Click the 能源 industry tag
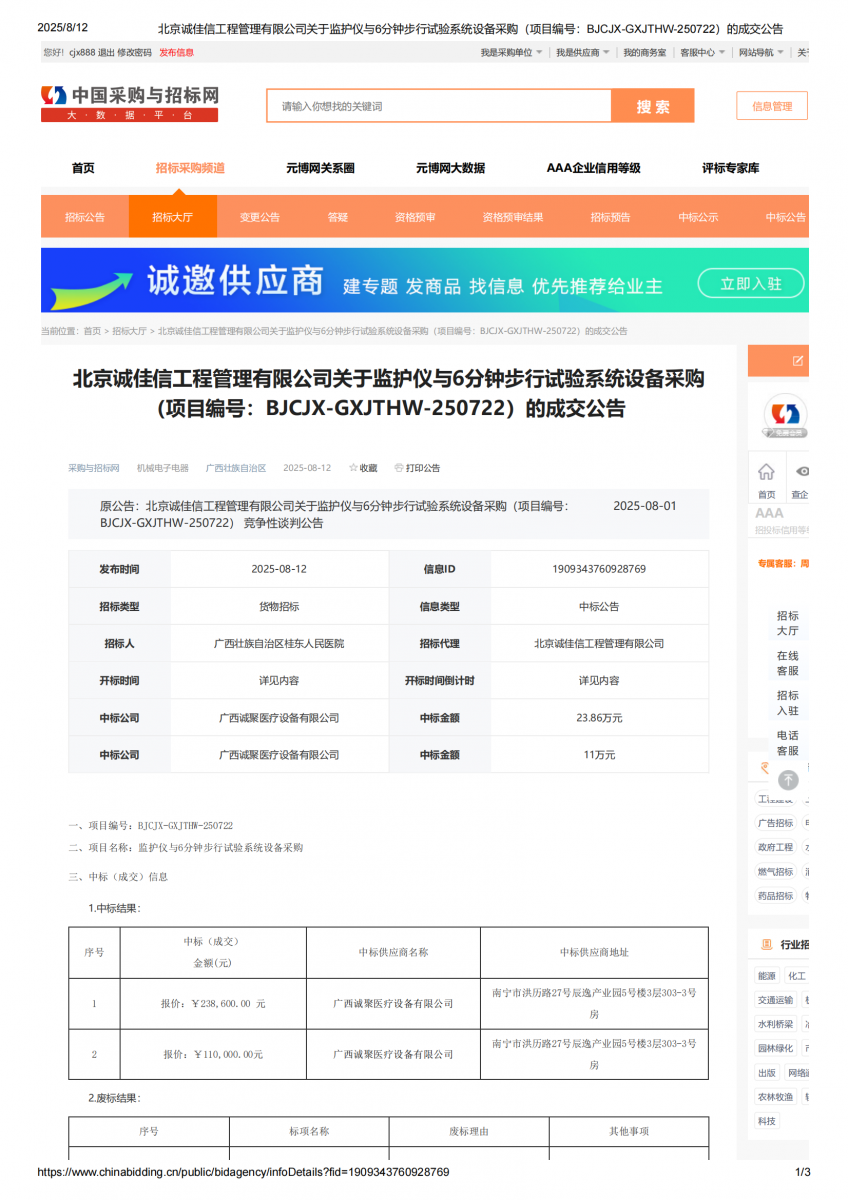848x1200 pixels. [767, 976]
